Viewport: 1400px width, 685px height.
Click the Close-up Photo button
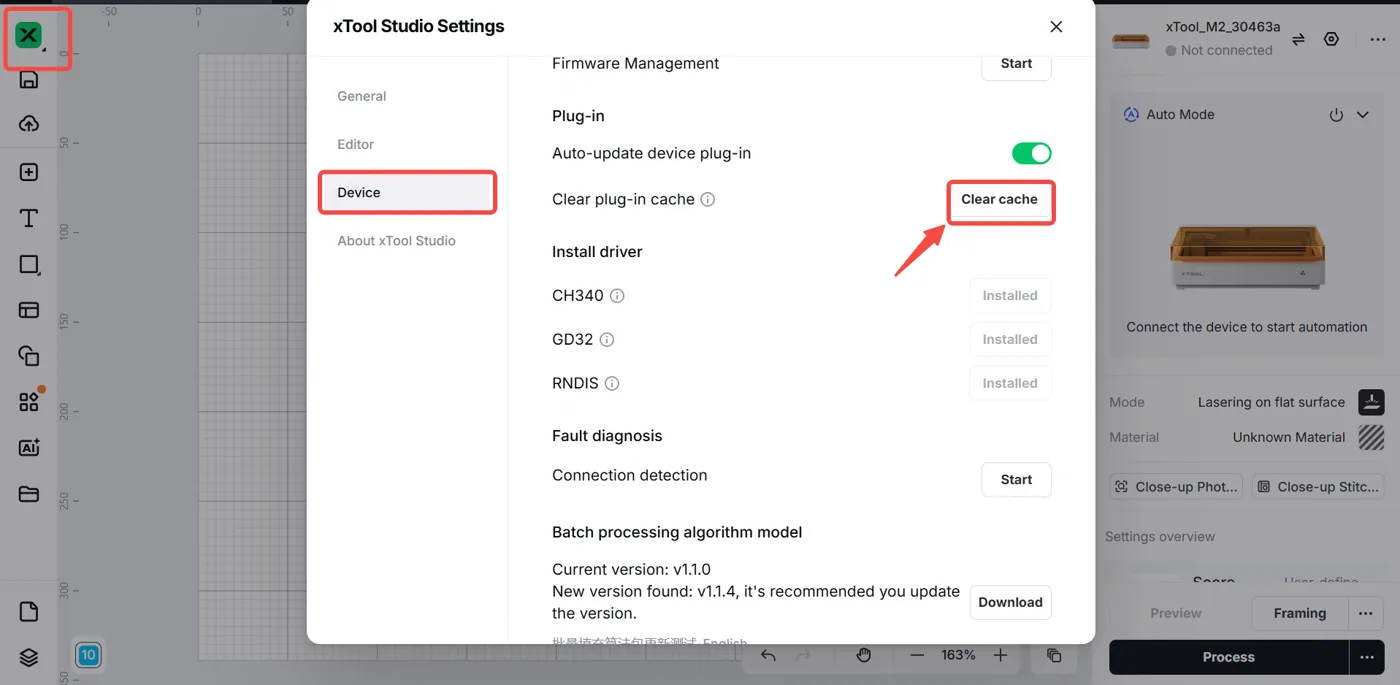click(x=1176, y=487)
